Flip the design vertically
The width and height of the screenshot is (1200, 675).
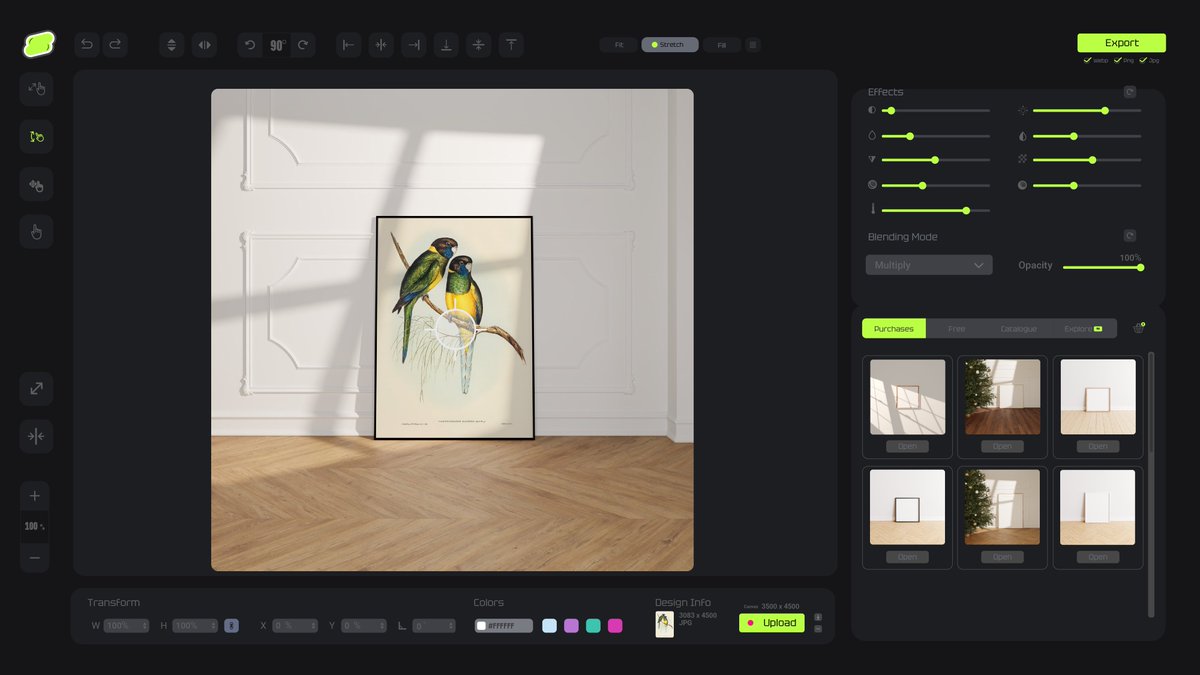coord(172,45)
